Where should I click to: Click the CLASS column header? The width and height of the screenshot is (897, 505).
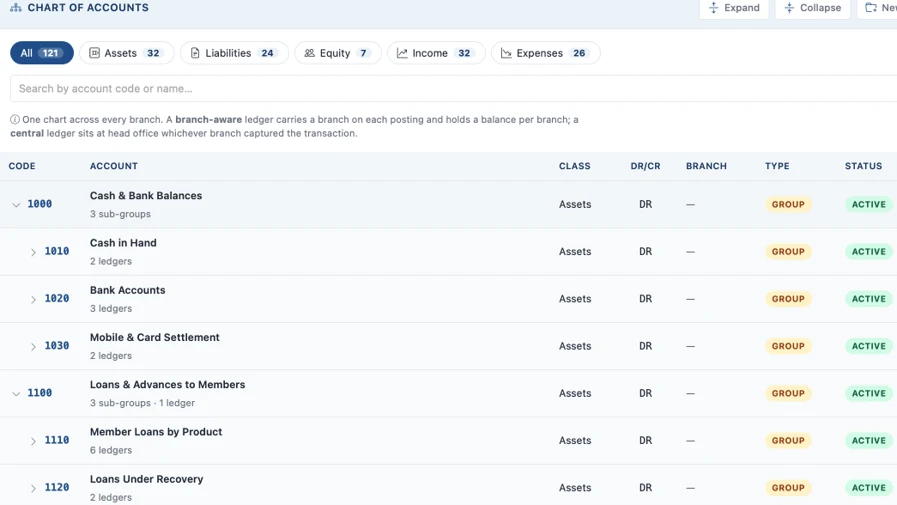click(574, 166)
